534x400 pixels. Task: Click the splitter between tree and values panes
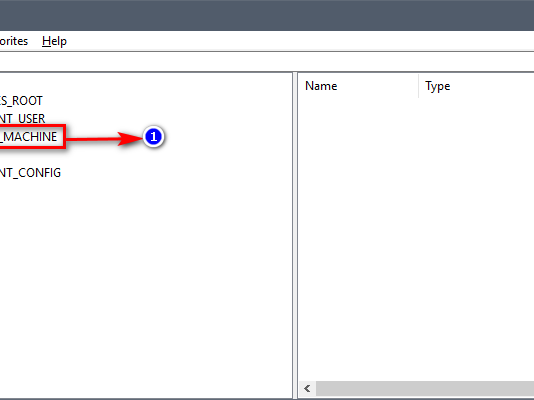295,235
